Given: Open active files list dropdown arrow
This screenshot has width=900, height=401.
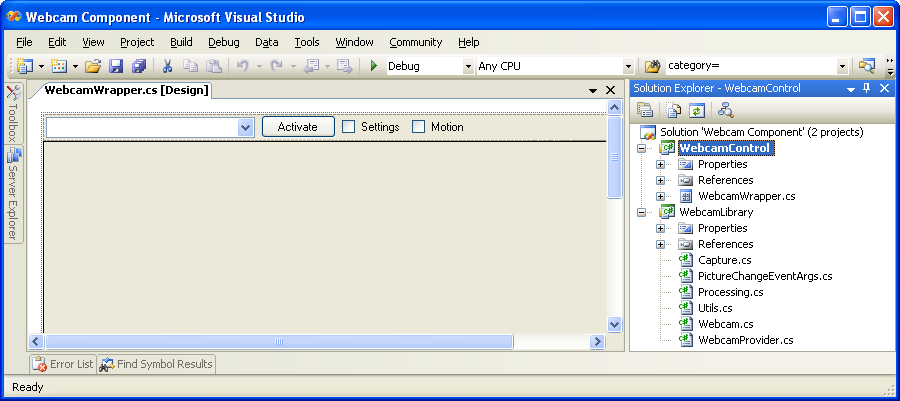Looking at the screenshot, I should coord(593,91).
